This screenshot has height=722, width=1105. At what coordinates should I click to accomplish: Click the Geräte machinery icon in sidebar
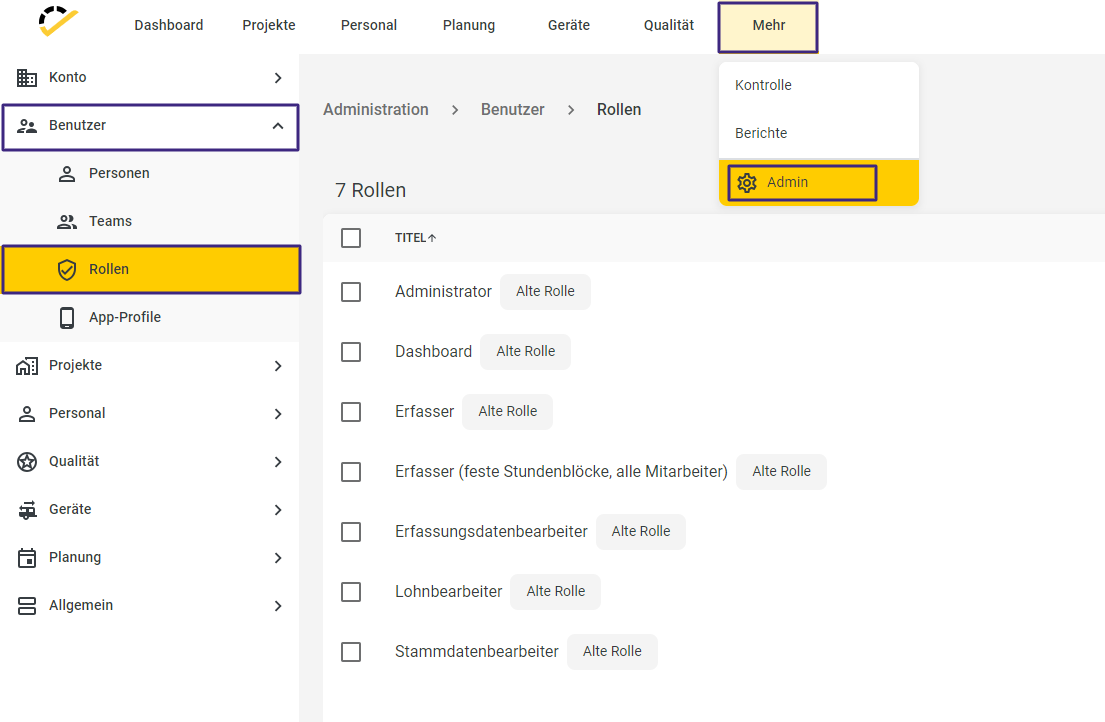pyautogui.click(x=27, y=509)
